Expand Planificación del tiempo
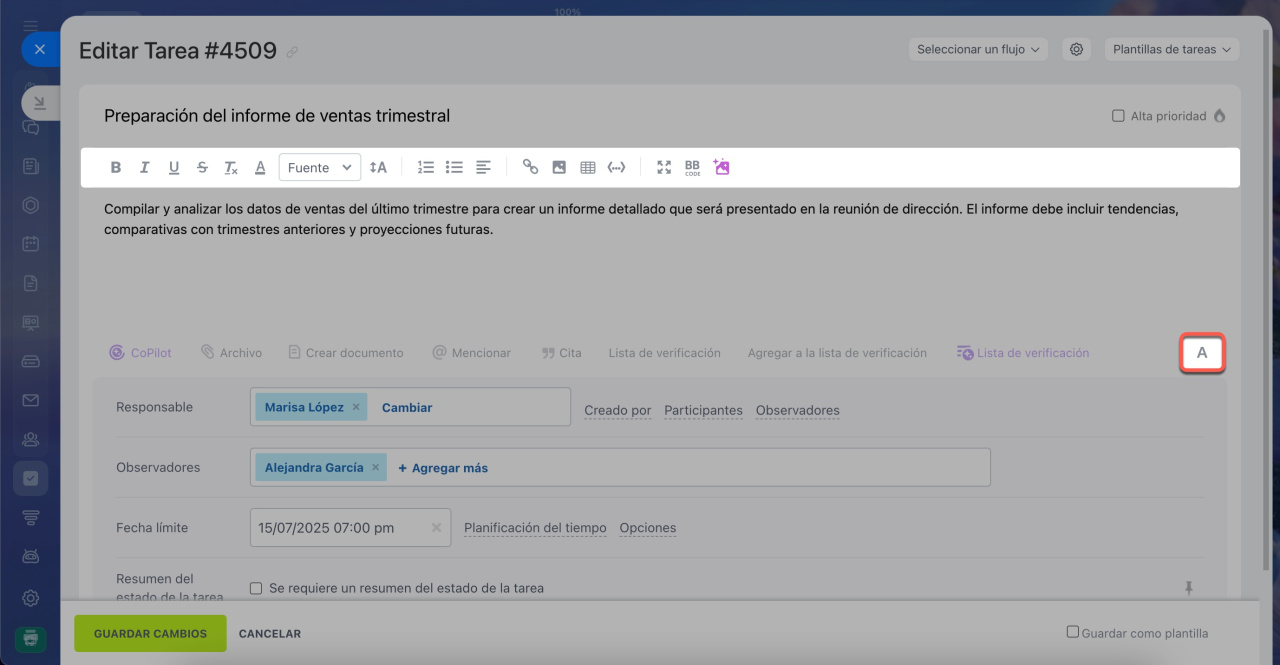Image resolution: width=1280 pixels, height=665 pixels. click(535, 528)
